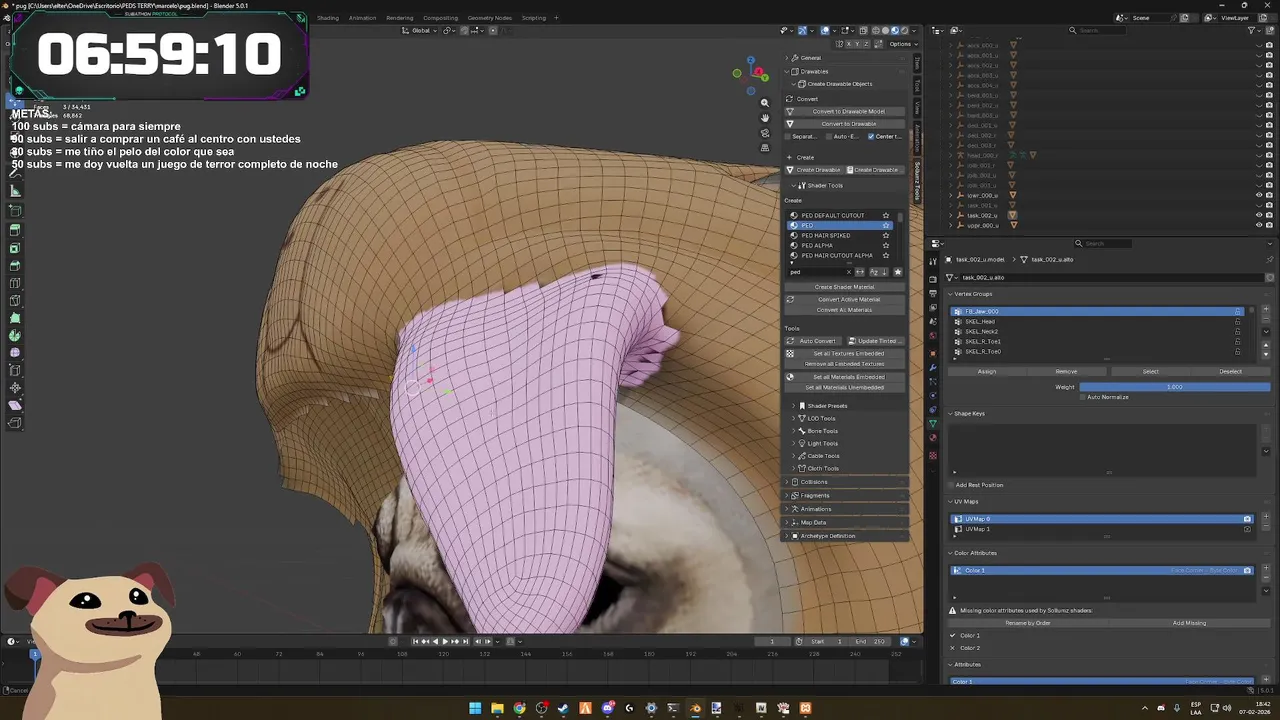The width and height of the screenshot is (1280, 720).
Task: Click the Auto Convert tool icon button
Action: coord(790,341)
